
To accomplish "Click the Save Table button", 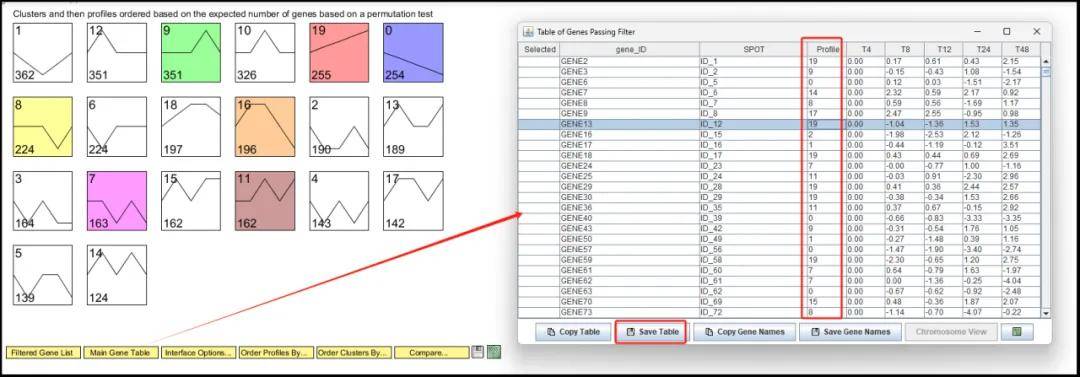I will (650, 332).
